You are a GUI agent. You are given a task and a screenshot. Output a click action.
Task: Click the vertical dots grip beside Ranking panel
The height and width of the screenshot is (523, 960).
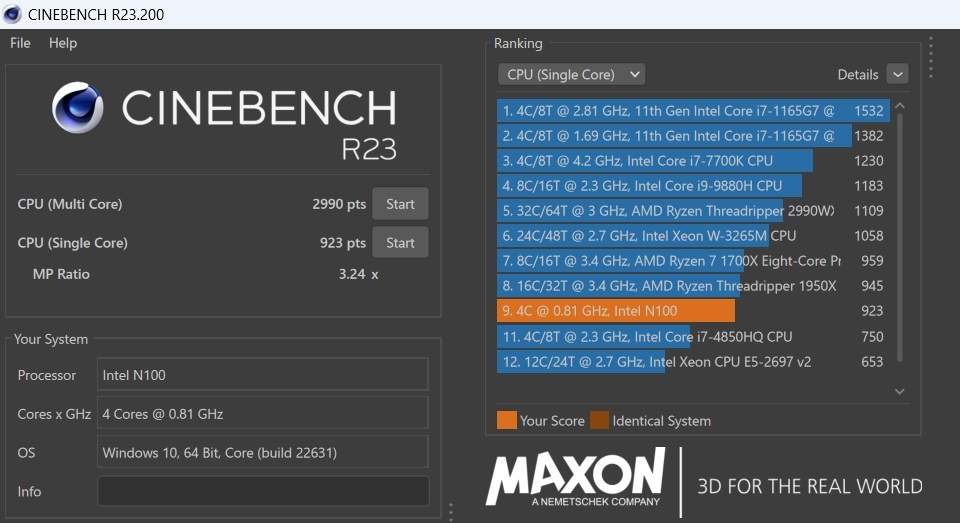click(931, 57)
